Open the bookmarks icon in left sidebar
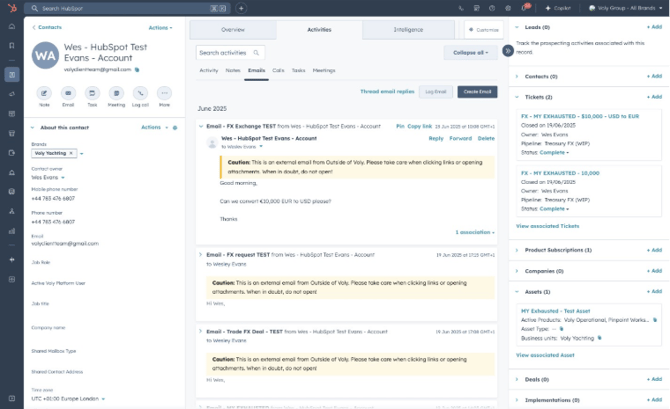 pos(12,45)
